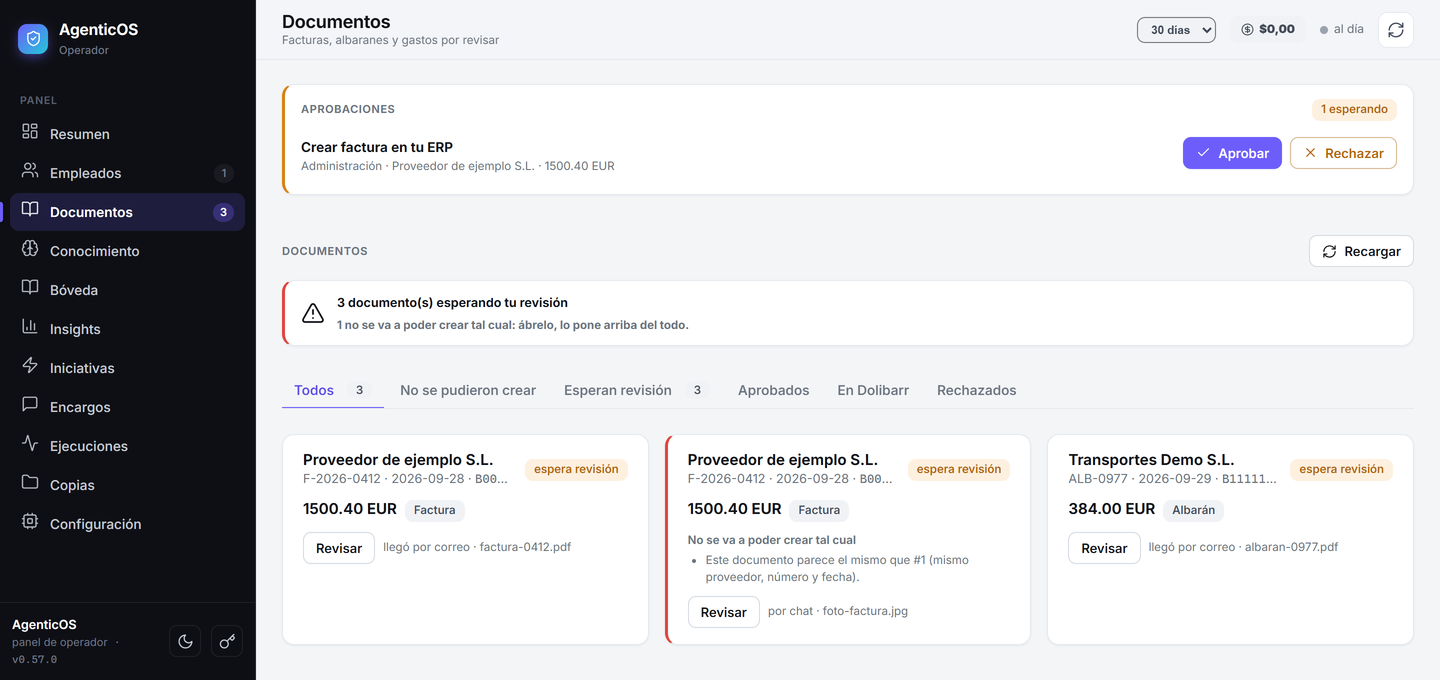Click the Insights bar chart icon
Viewport: 1440px width, 680px height.
click(x=30, y=327)
